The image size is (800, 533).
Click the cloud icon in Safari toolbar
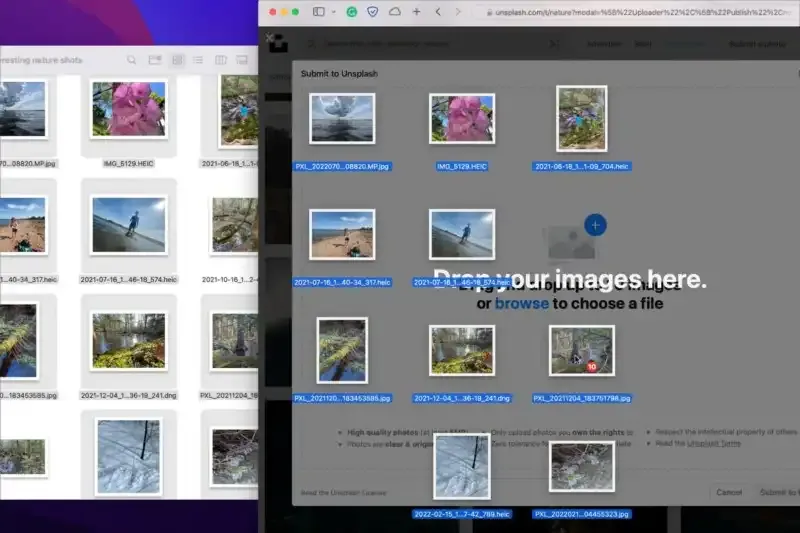point(395,12)
